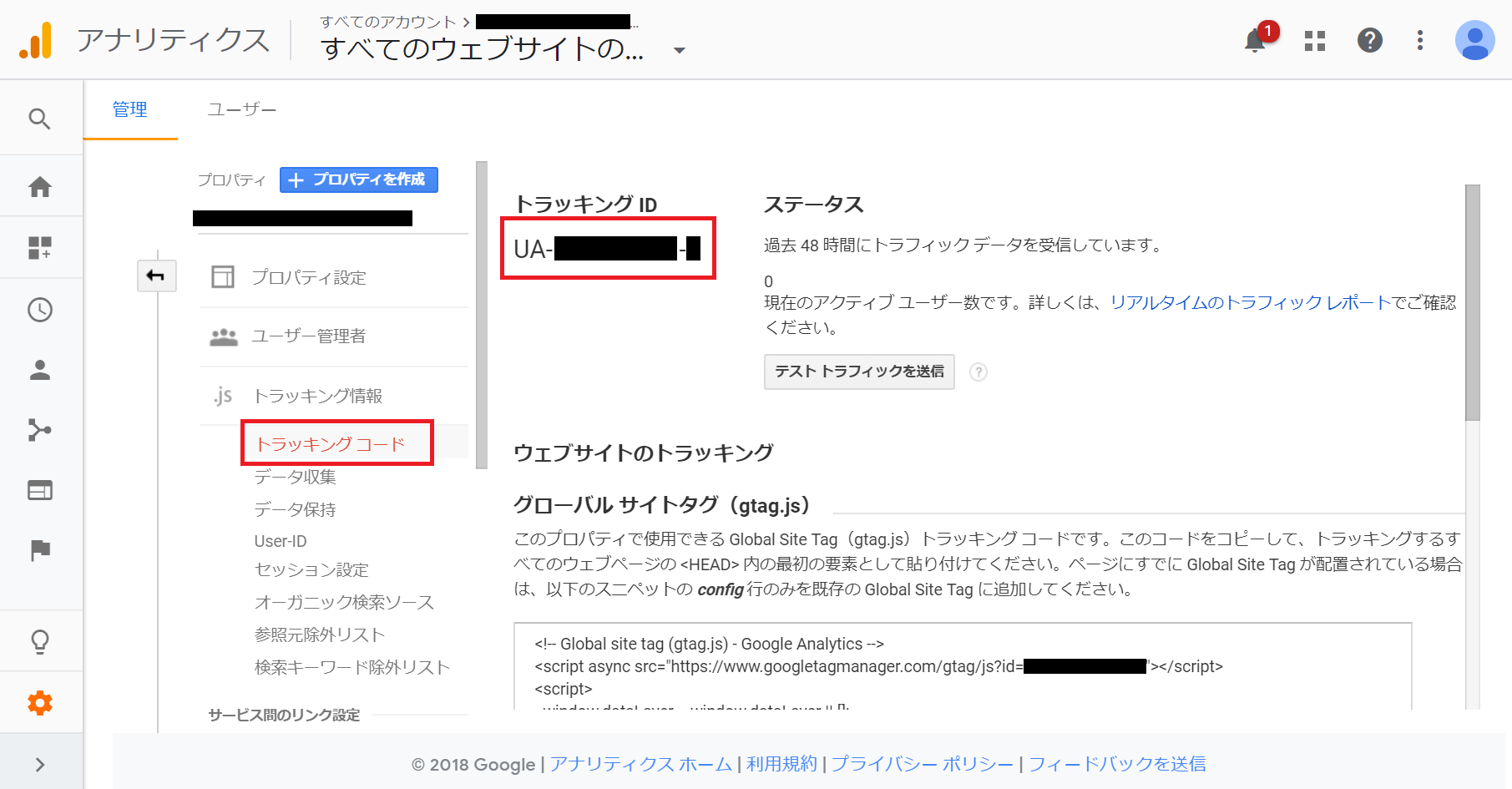Image resolution: width=1512 pixels, height=789 pixels.
Task: Open アナリティクス ホーム footer link
Action: [641, 764]
